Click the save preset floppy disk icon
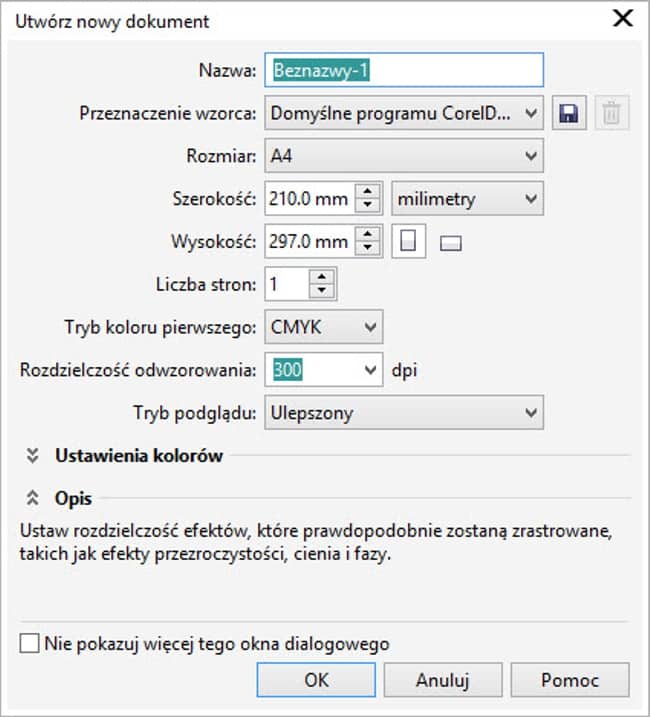650x717 pixels. click(x=568, y=114)
